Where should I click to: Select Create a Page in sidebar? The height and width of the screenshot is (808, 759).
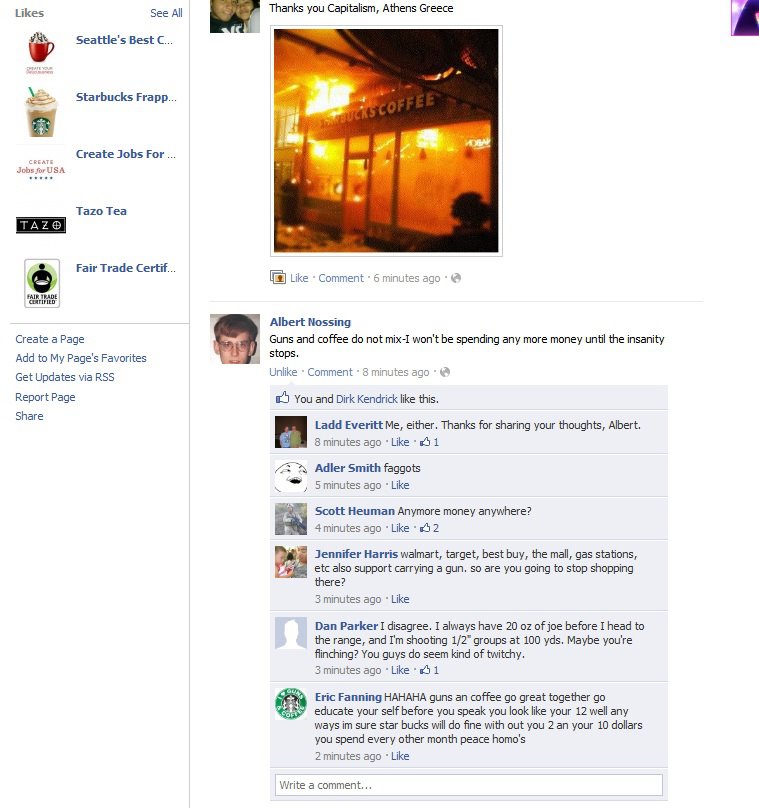[50, 339]
